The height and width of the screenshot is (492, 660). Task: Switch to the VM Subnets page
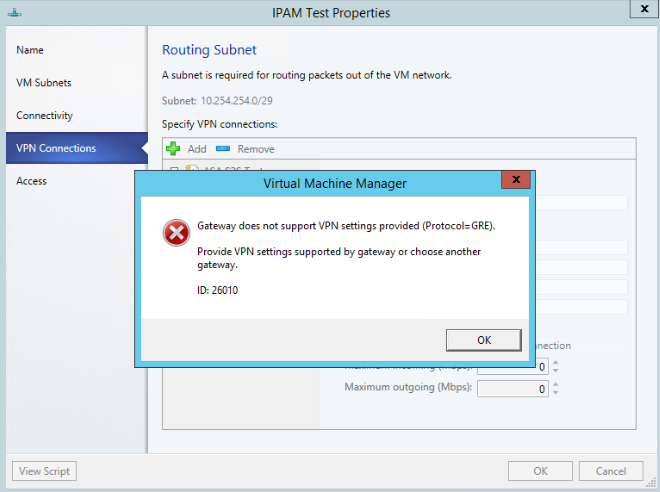pos(44,83)
